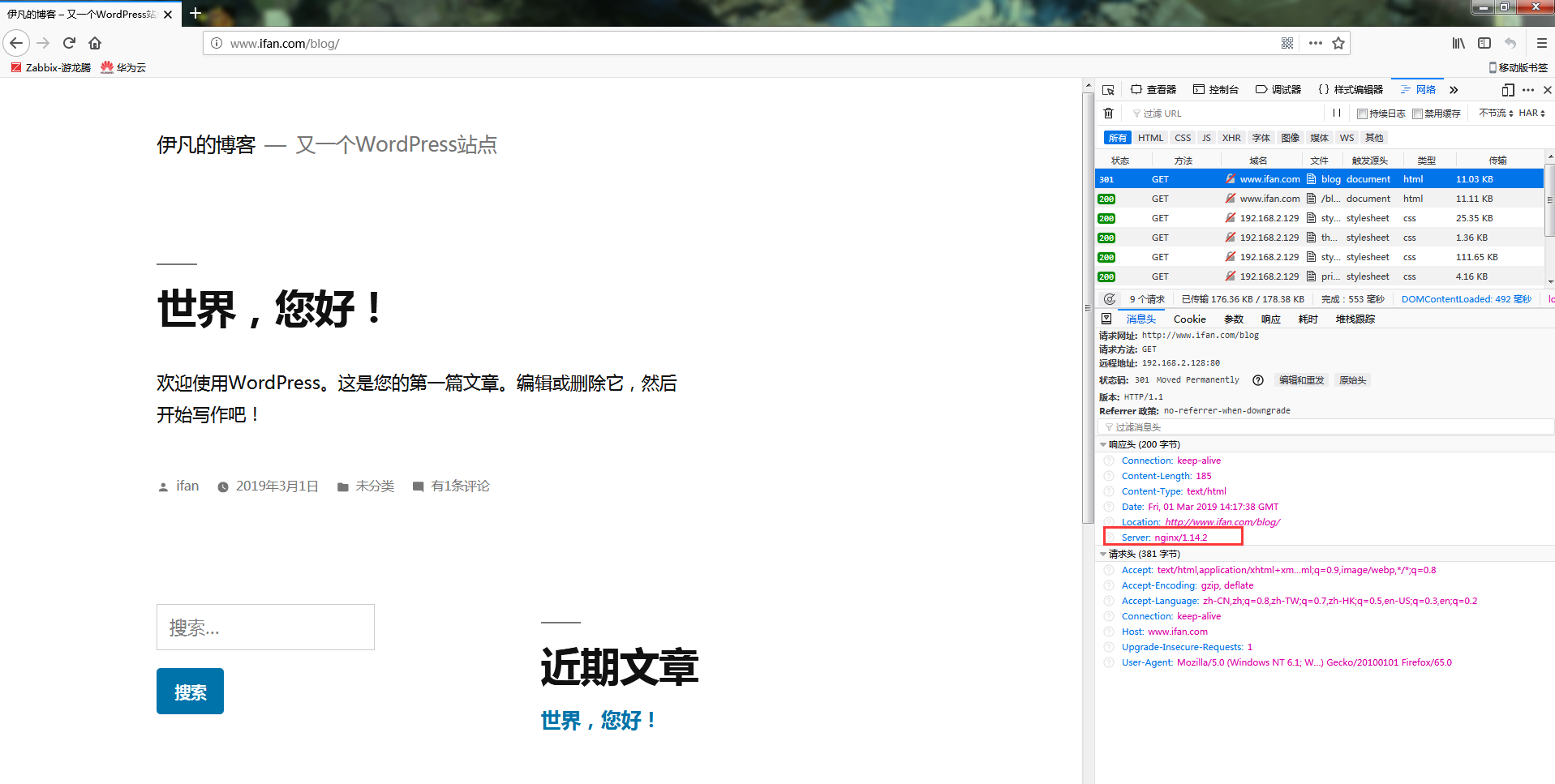Click the blue 搜索 search button
1555x784 pixels.
pos(190,692)
